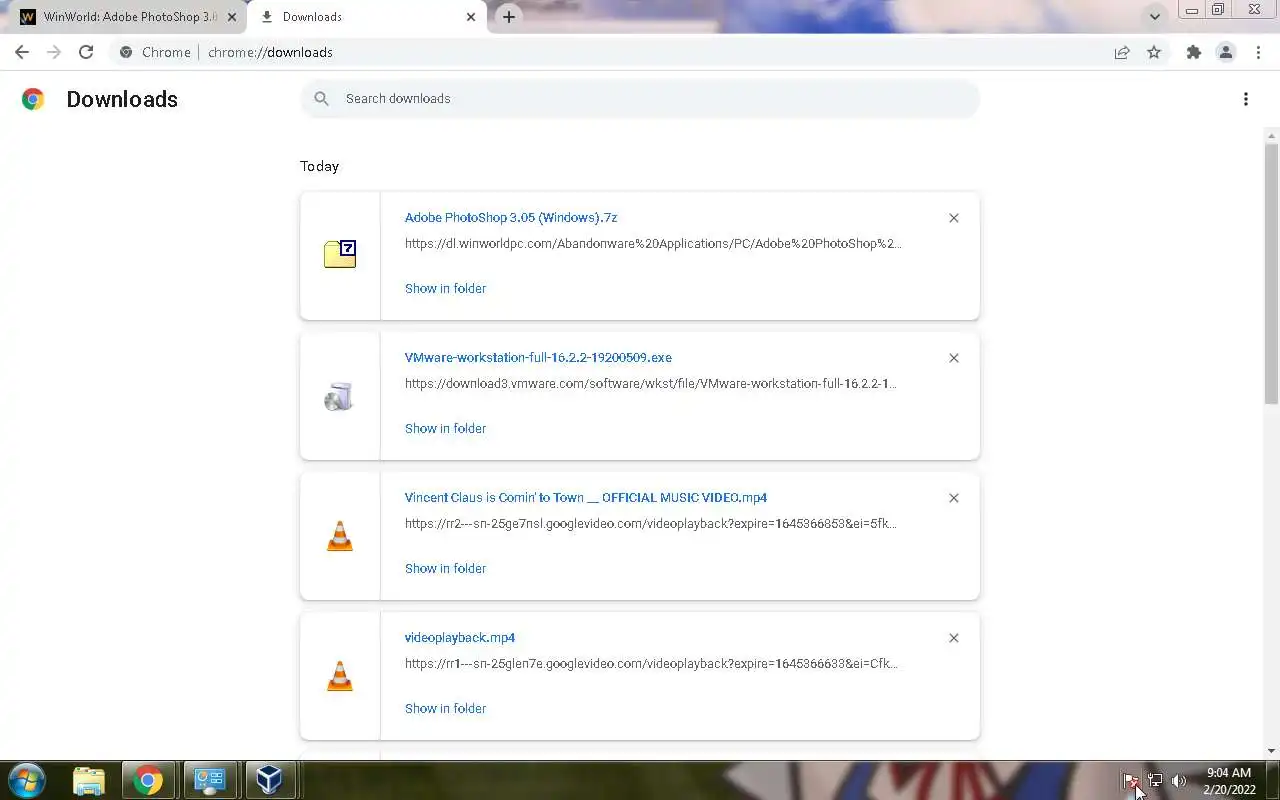Open a new tab with plus button
Viewport: 1280px width, 800px height.
tap(508, 16)
